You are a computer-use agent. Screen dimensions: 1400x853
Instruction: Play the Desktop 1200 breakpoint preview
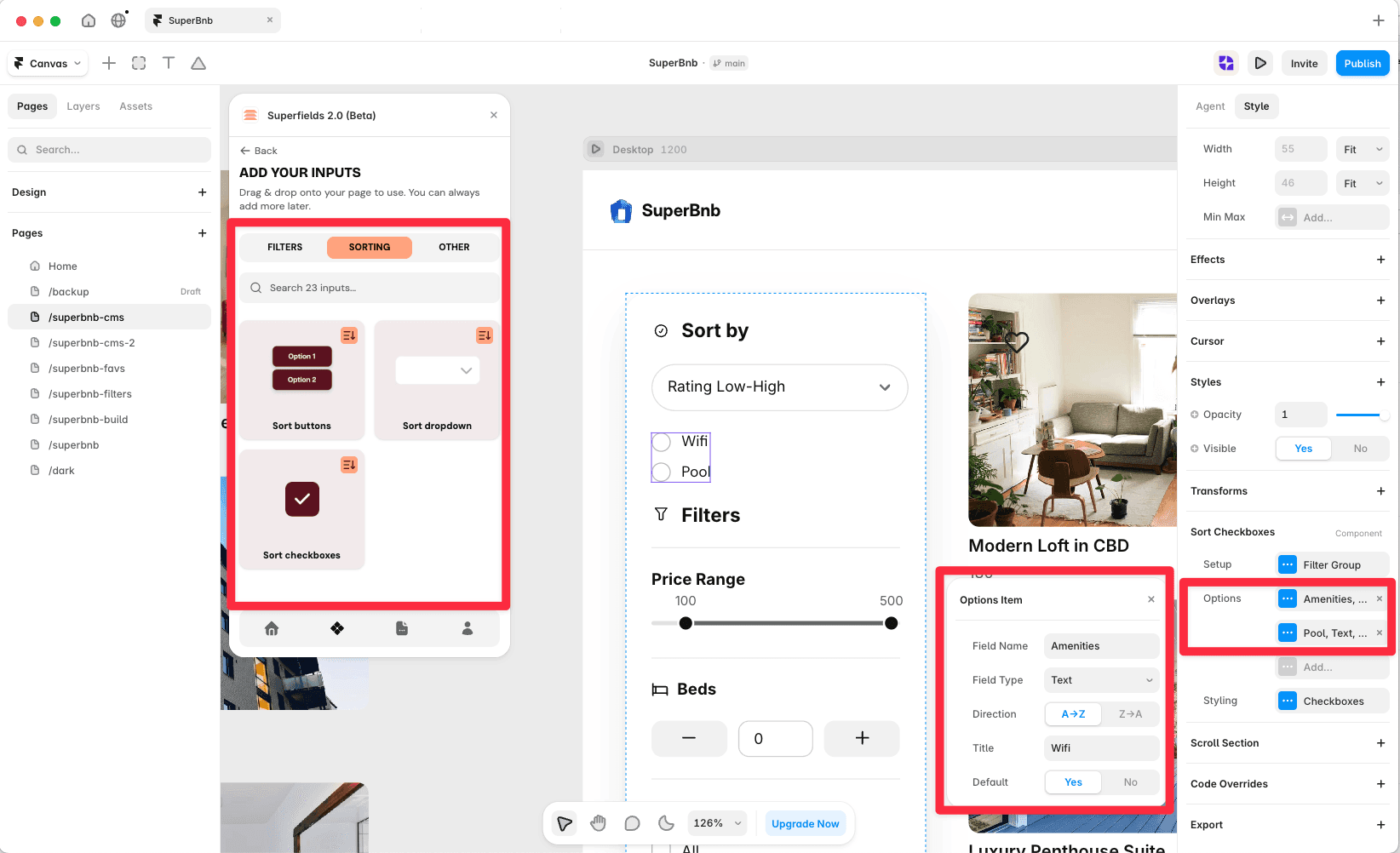[x=596, y=149]
